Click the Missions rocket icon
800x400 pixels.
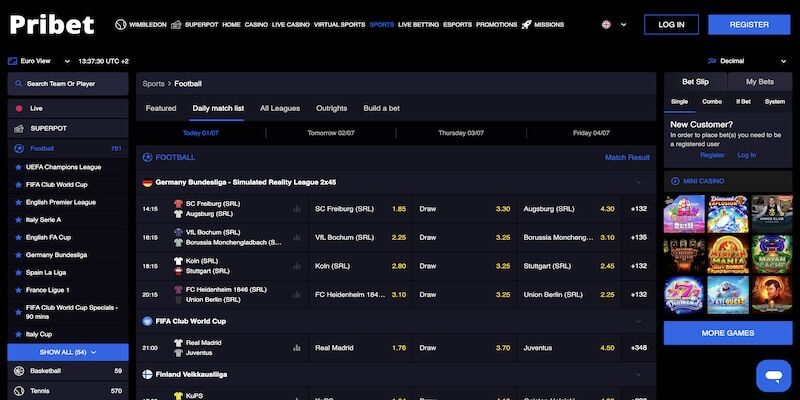[x=526, y=24]
